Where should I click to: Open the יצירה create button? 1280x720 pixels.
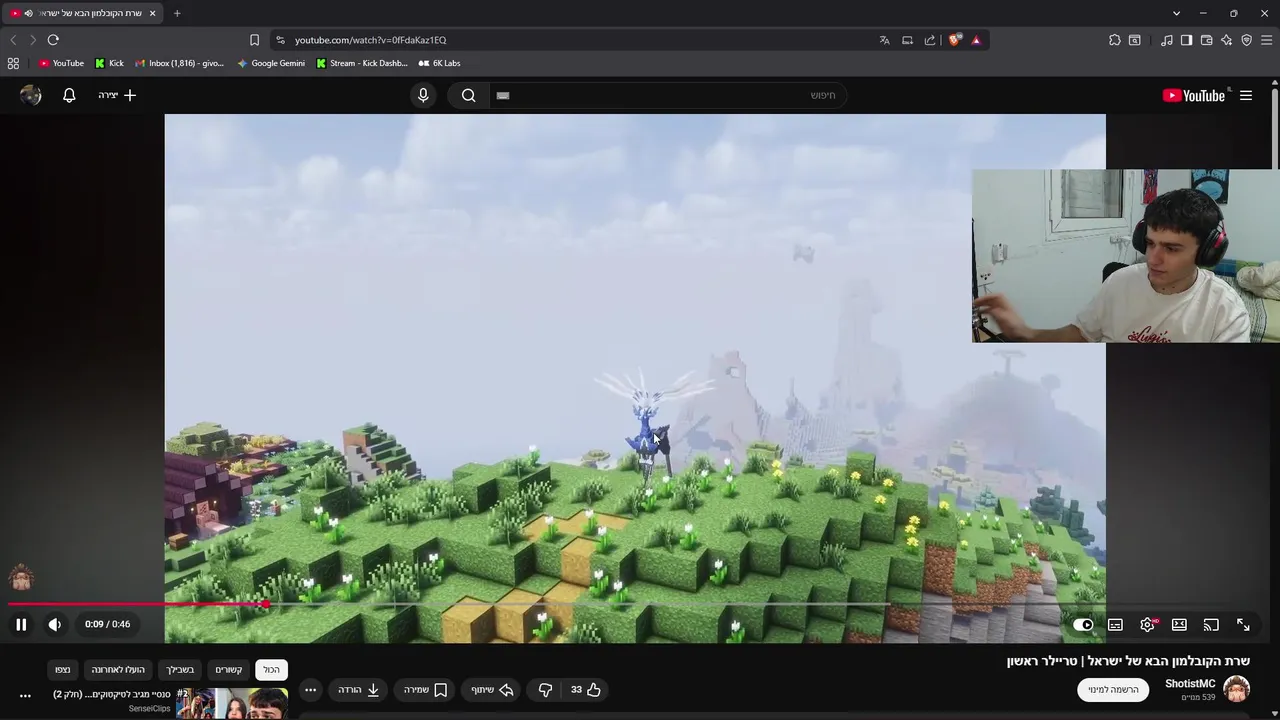pyautogui.click(x=117, y=95)
